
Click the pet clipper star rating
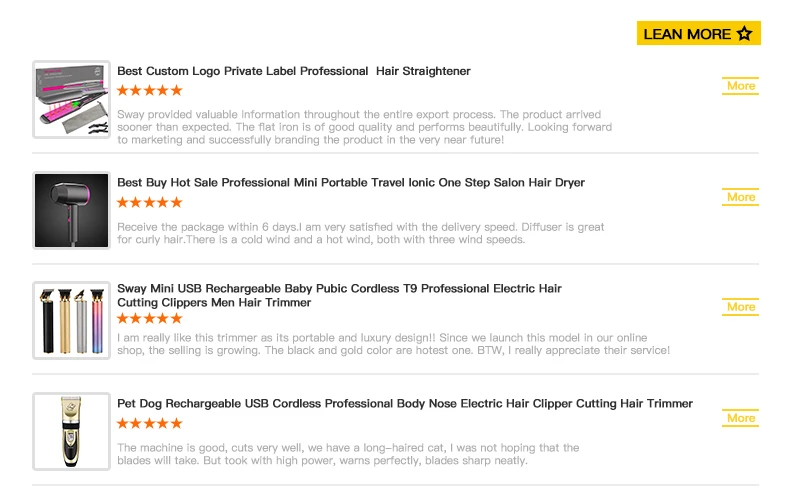pos(150,423)
